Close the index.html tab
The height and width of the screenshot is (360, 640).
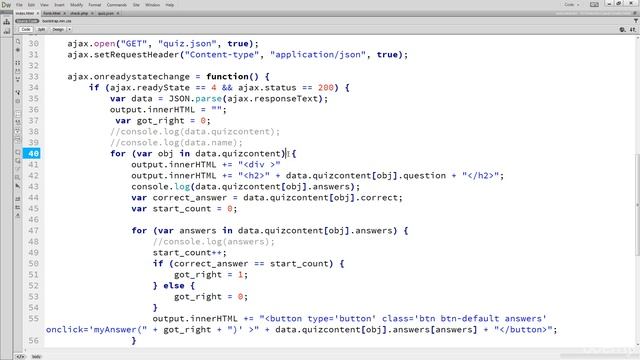coord(38,13)
